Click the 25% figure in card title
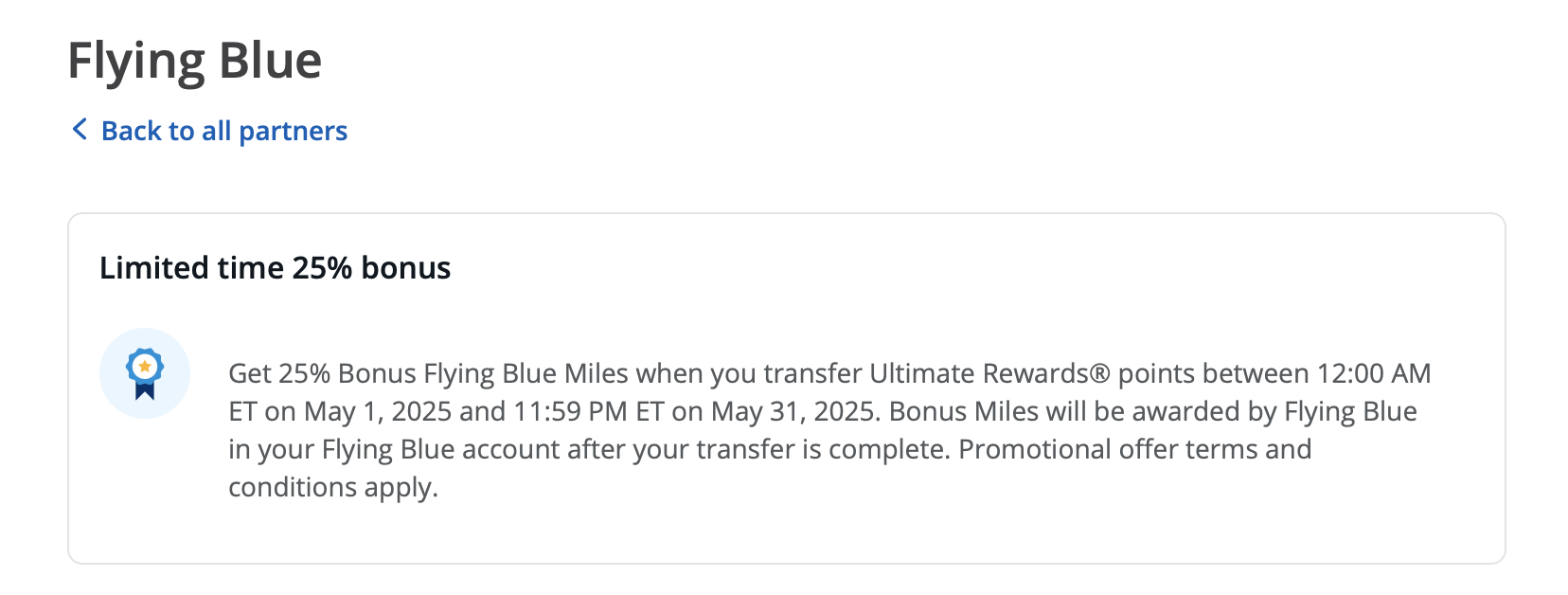The height and width of the screenshot is (595, 1568). 322,268
